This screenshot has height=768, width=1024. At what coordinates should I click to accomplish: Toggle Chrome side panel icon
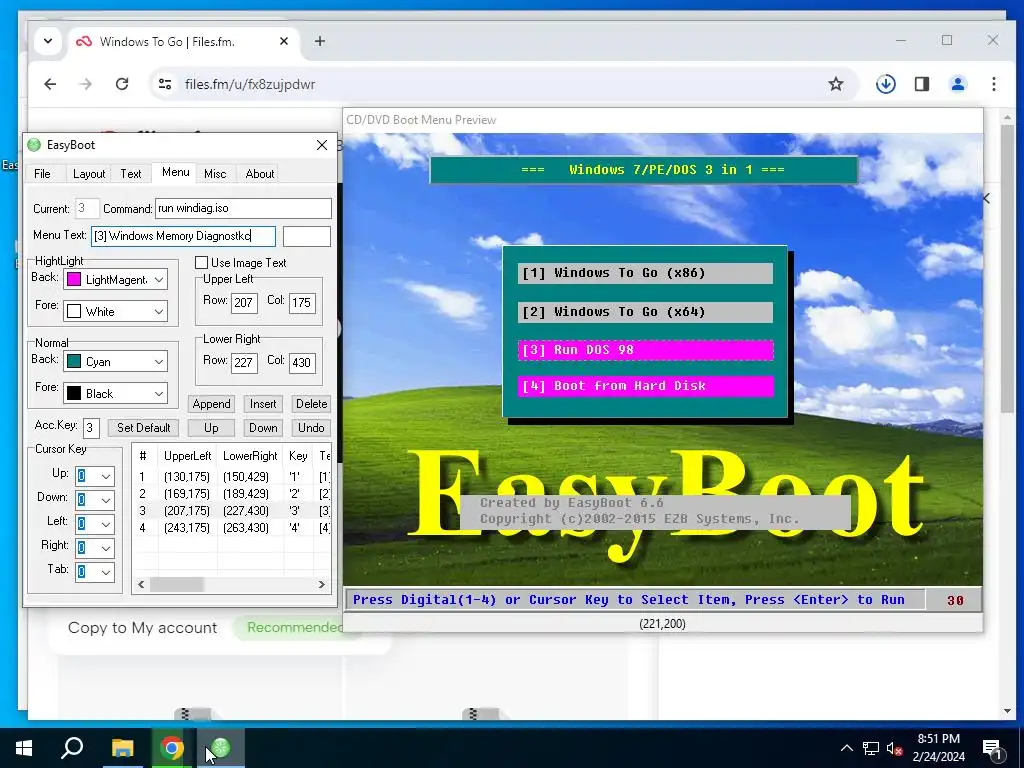921,84
